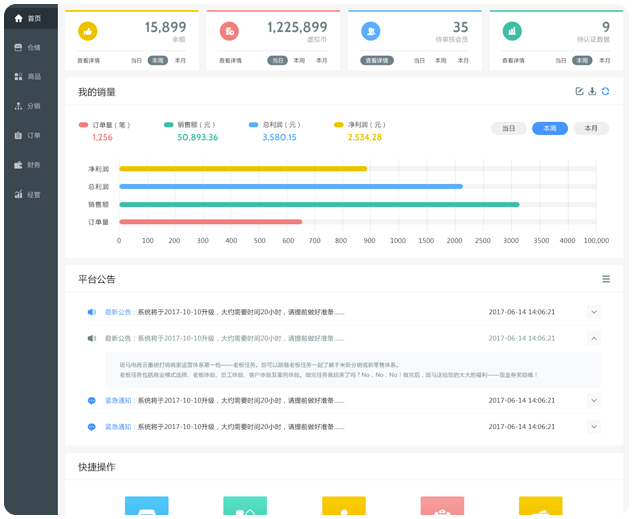Viewport: 633px width, 519px height.
Task: Download the 我的销量 sales chart
Action: tap(592, 92)
